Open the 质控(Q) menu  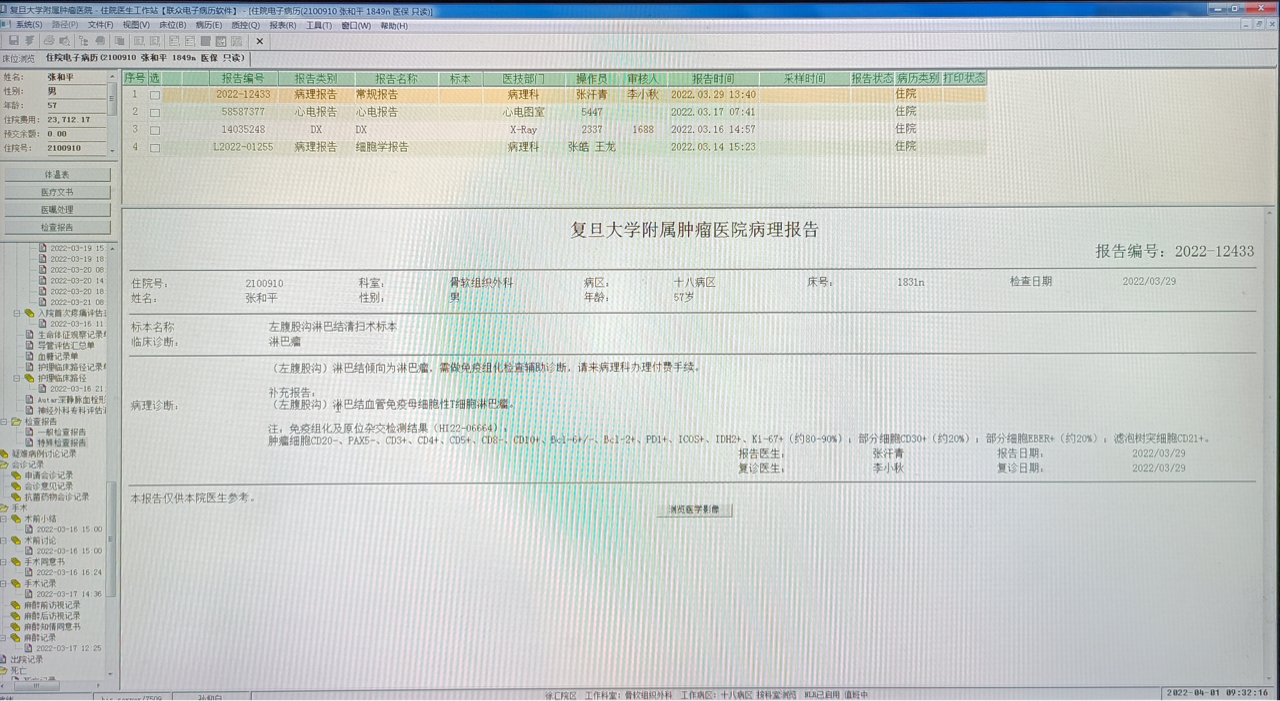click(x=245, y=25)
